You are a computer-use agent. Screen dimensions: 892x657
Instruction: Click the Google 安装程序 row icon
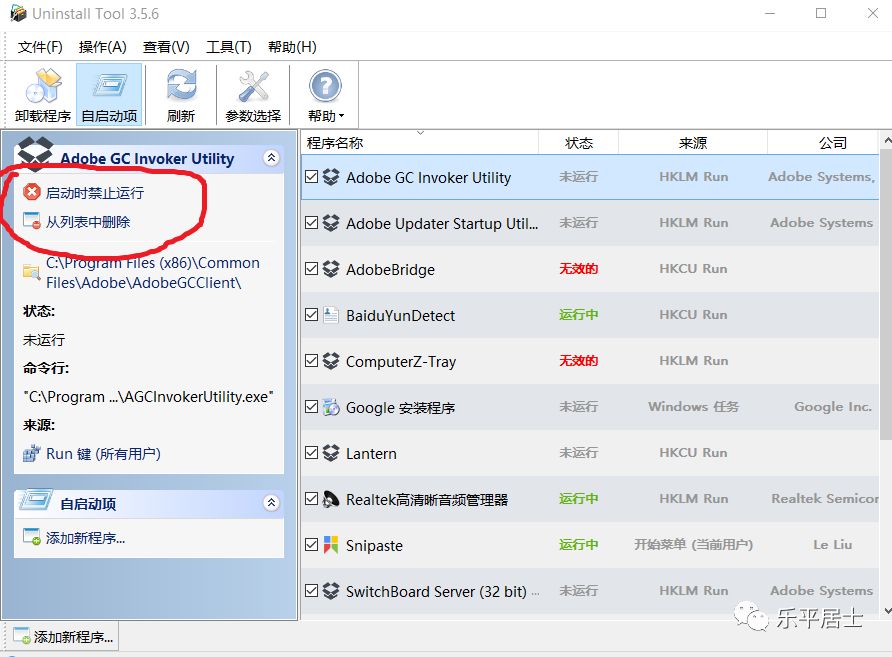[331, 407]
